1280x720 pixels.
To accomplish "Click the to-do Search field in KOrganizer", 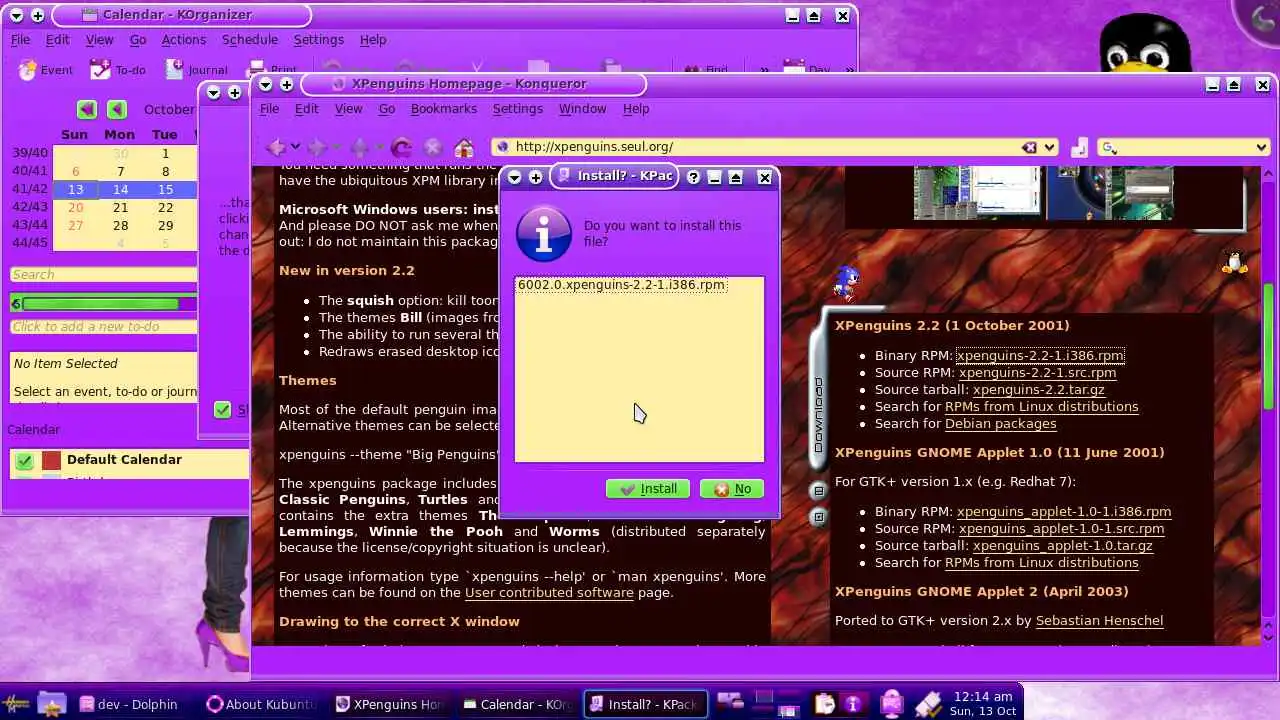I will [x=104, y=275].
